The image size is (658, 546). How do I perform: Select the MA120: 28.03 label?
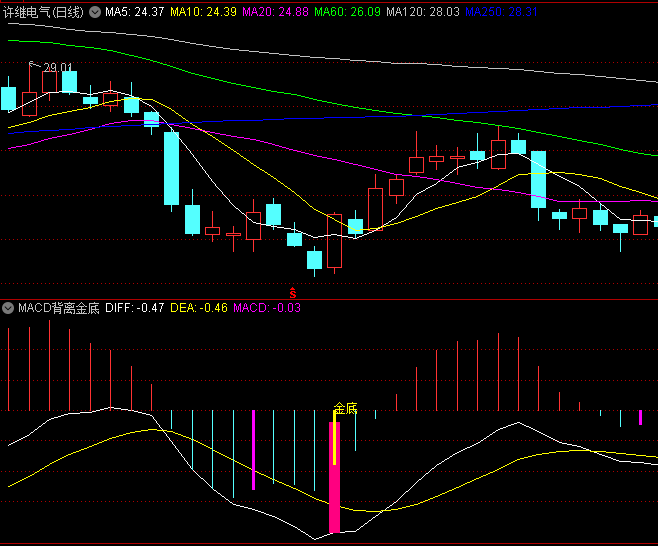coord(423,12)
